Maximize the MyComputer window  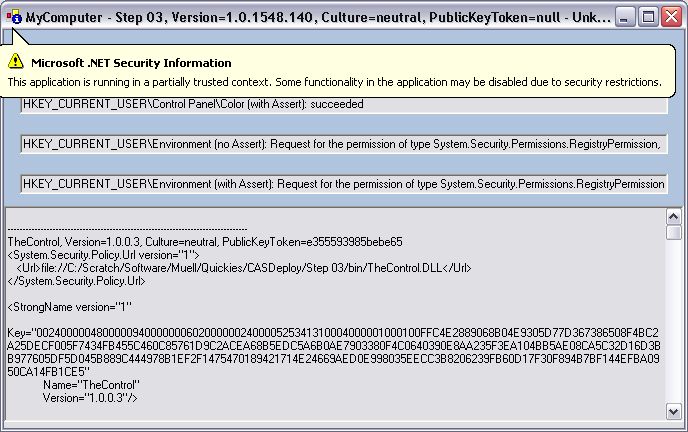pyautogui.click(x=647, y=17)
